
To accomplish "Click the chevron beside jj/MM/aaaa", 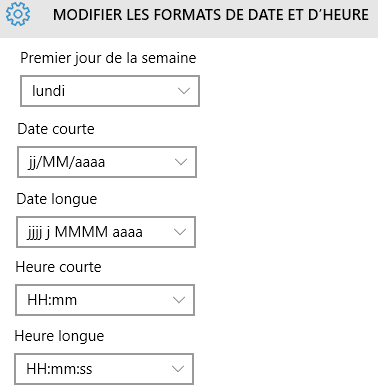I will tap(181, 162).
